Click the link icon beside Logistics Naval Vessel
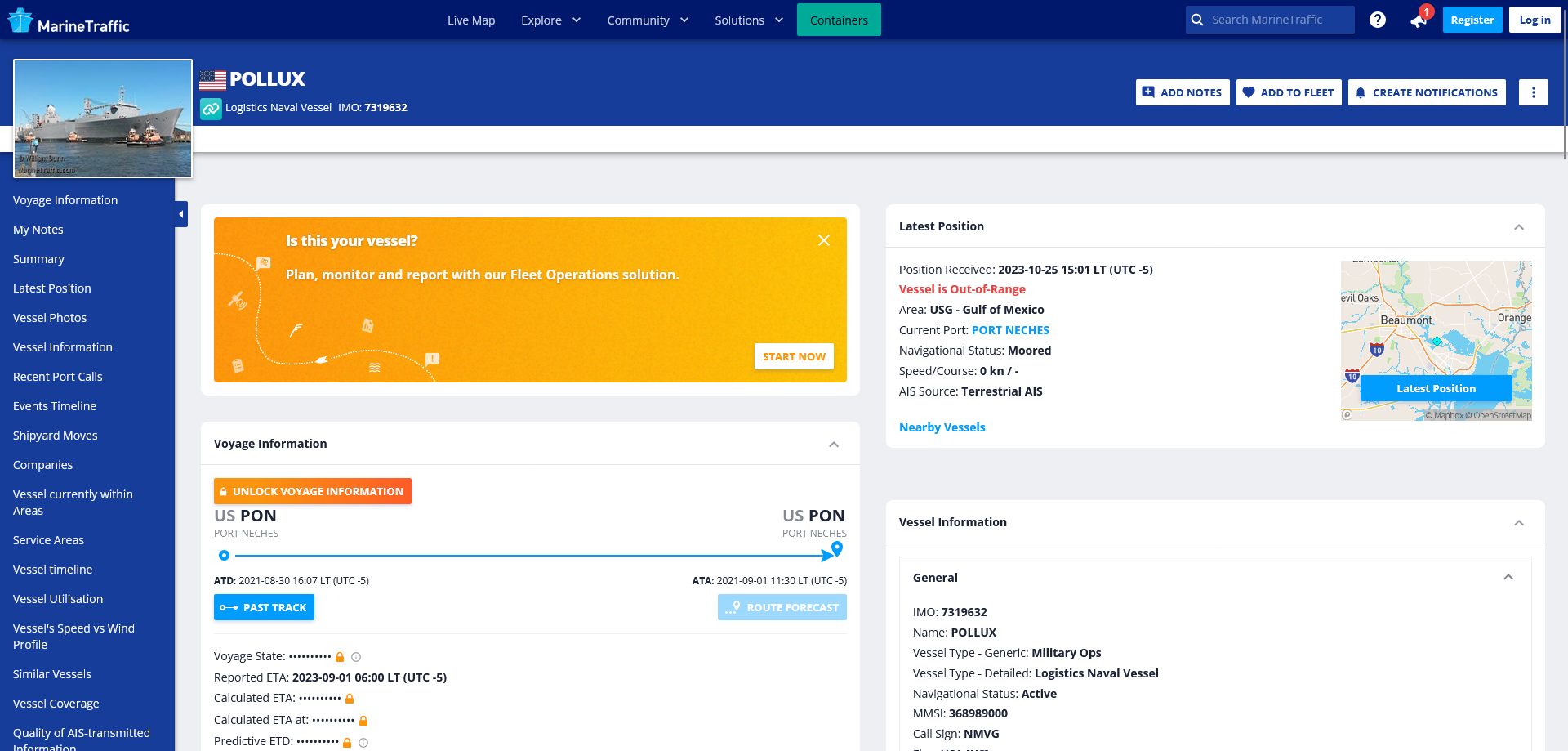This screenshot has width=1568, height=751. coord(212,109)
